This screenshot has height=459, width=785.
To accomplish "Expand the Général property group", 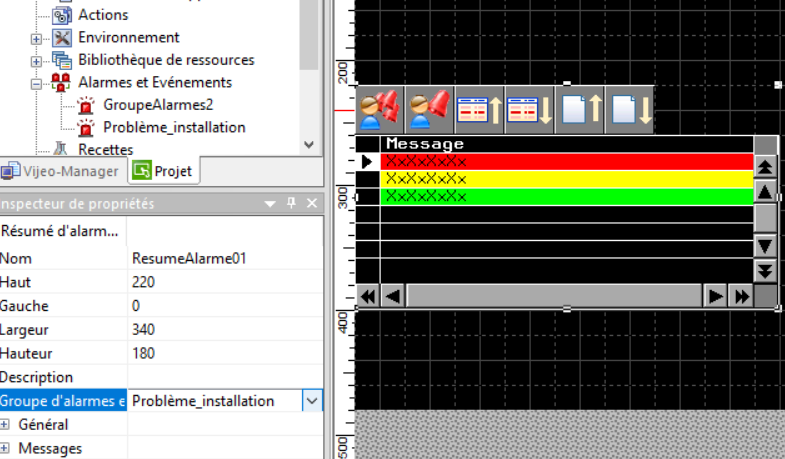I will pos(5,424).
